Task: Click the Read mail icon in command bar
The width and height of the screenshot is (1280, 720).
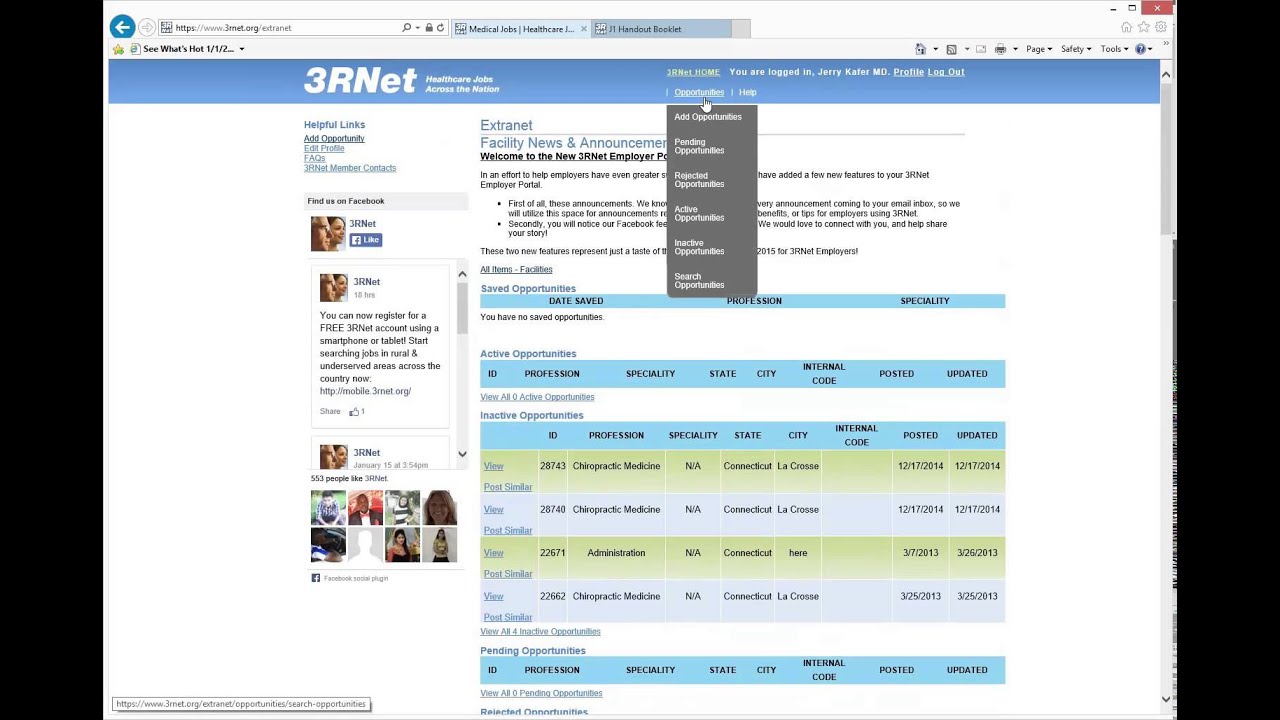Action: [981, 49]
